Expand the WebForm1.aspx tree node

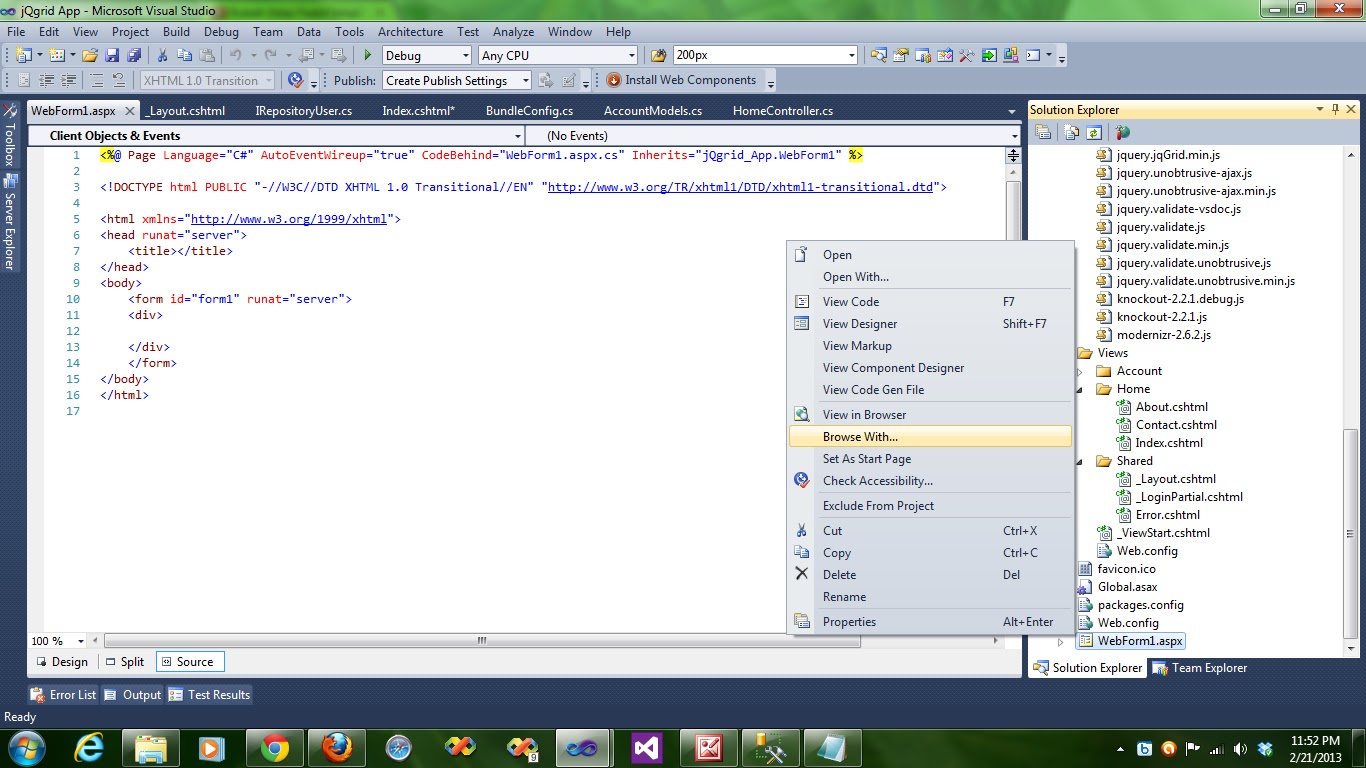click(1061, 642)
